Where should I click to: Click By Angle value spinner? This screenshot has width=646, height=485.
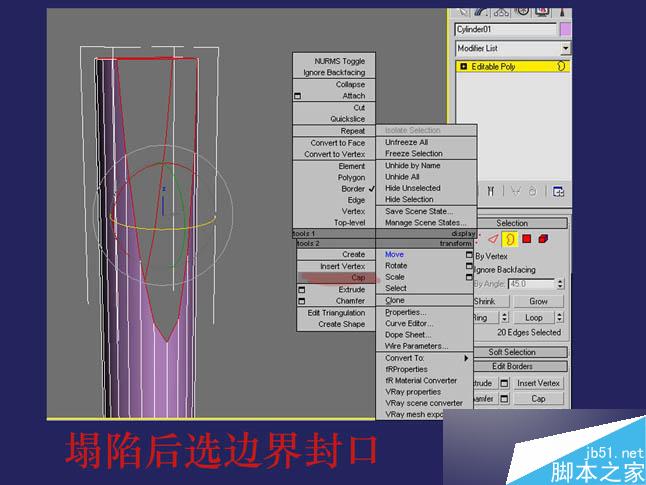pyautogui.click(x=560, y=284)
